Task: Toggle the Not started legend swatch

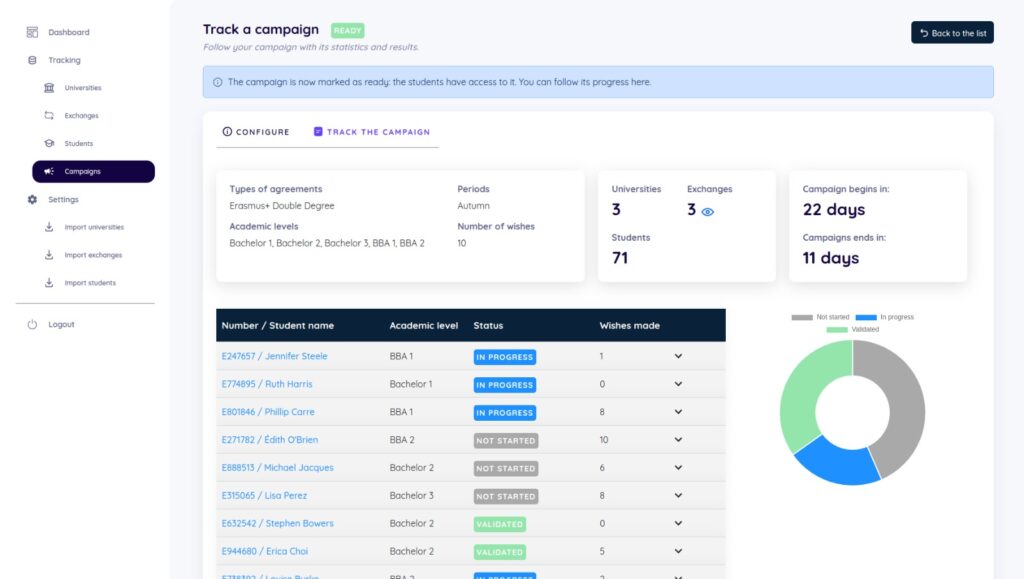Action: pyautogui.click(x=802, y=317)
